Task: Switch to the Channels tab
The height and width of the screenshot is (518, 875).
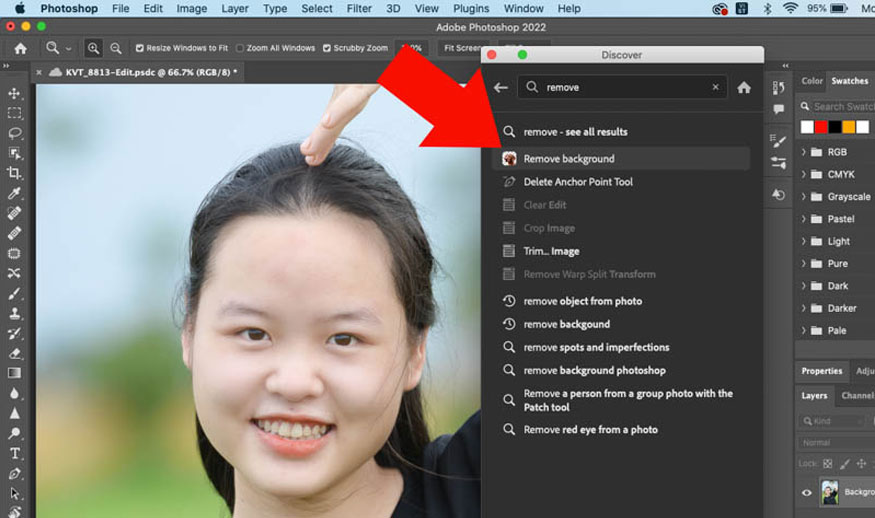Action: click(857, 395)
